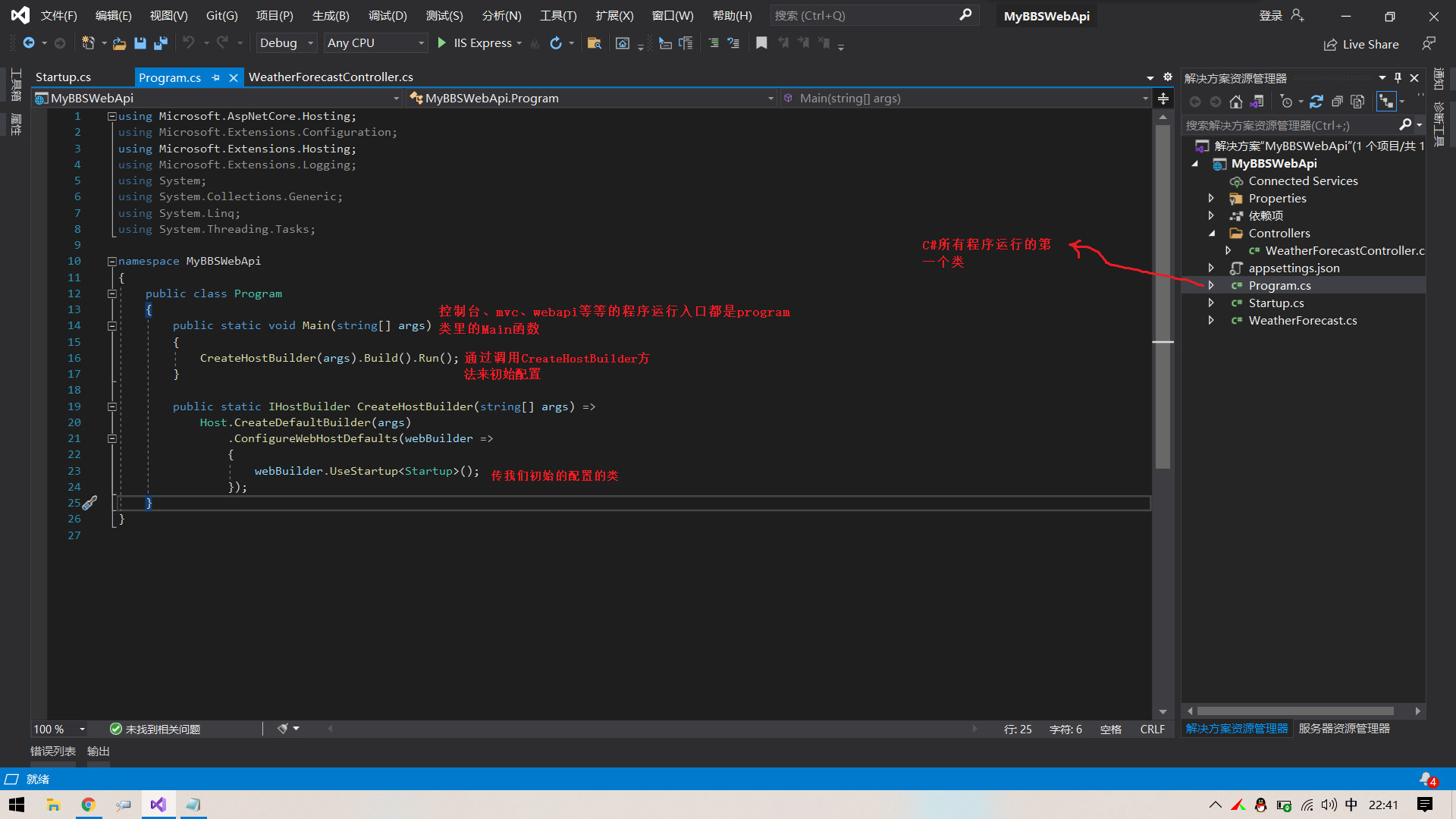Collapse the using directives block at line 1
The height and width of the screenshot is (819, 1456).
[x=111, y=116]
